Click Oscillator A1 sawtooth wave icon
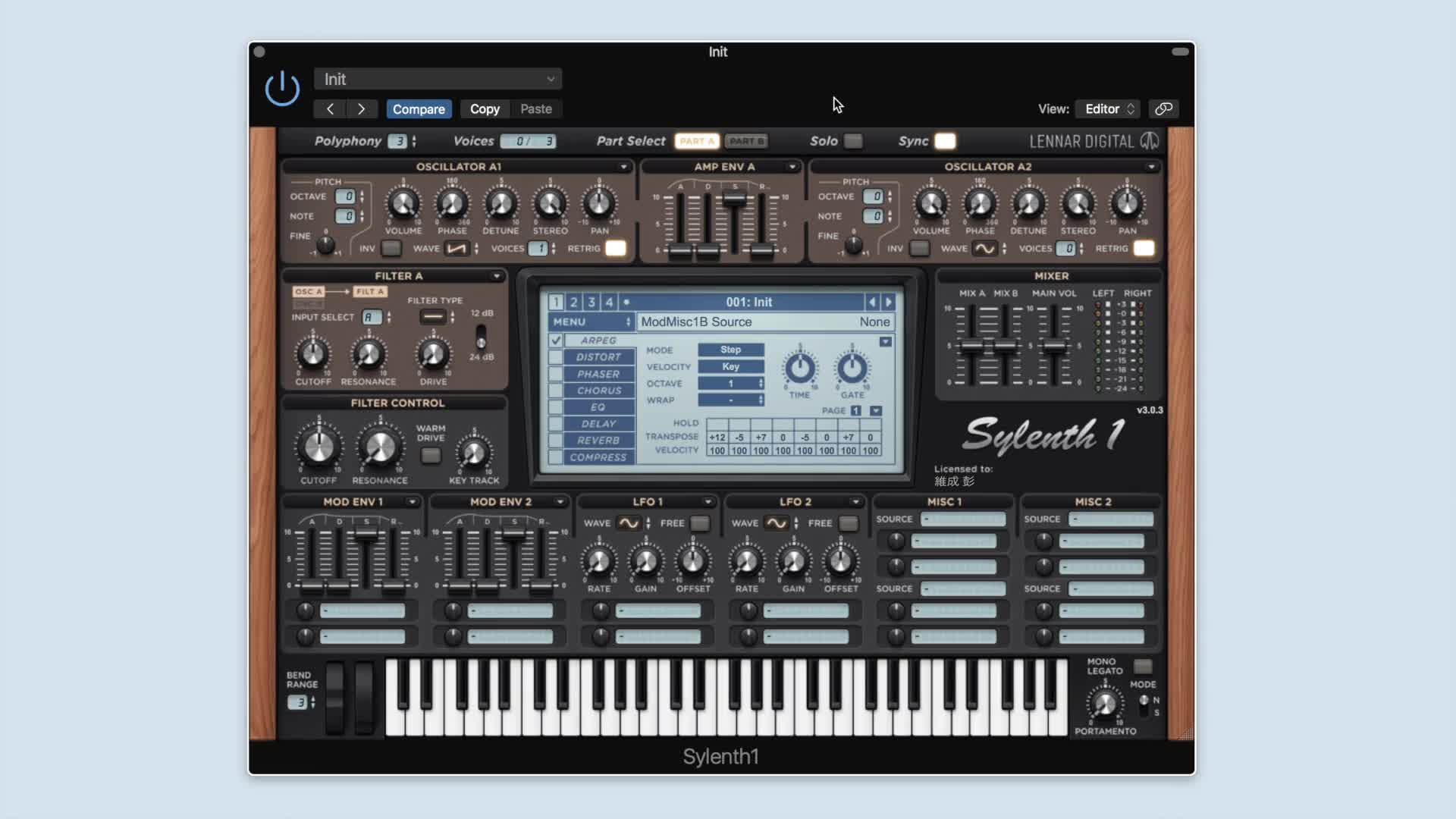The height and width of the screenshot is (819, 1456). click(456, 249)
